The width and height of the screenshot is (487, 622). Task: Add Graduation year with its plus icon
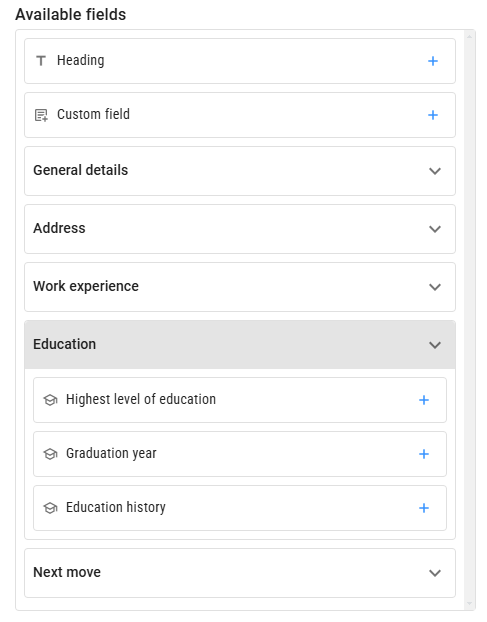click(424, 454)
